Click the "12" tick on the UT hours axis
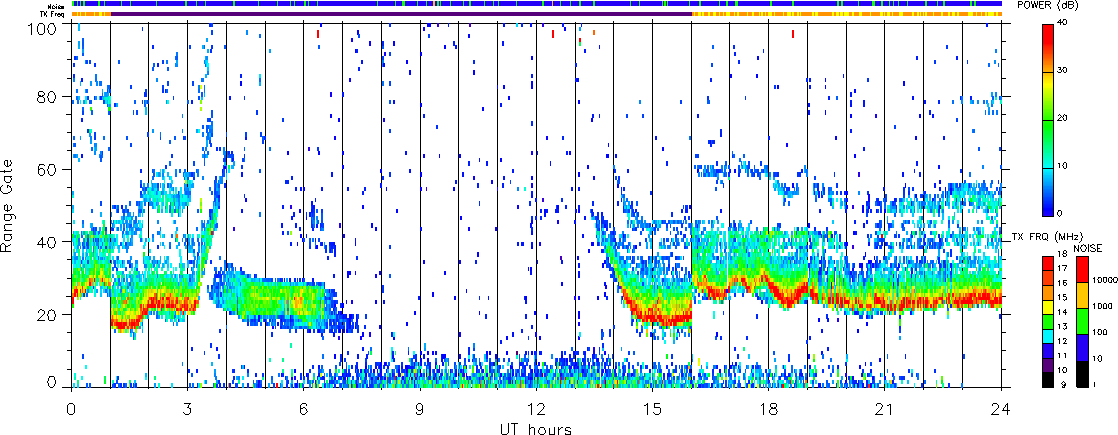 pyautogui.click(x=536, y=408)
